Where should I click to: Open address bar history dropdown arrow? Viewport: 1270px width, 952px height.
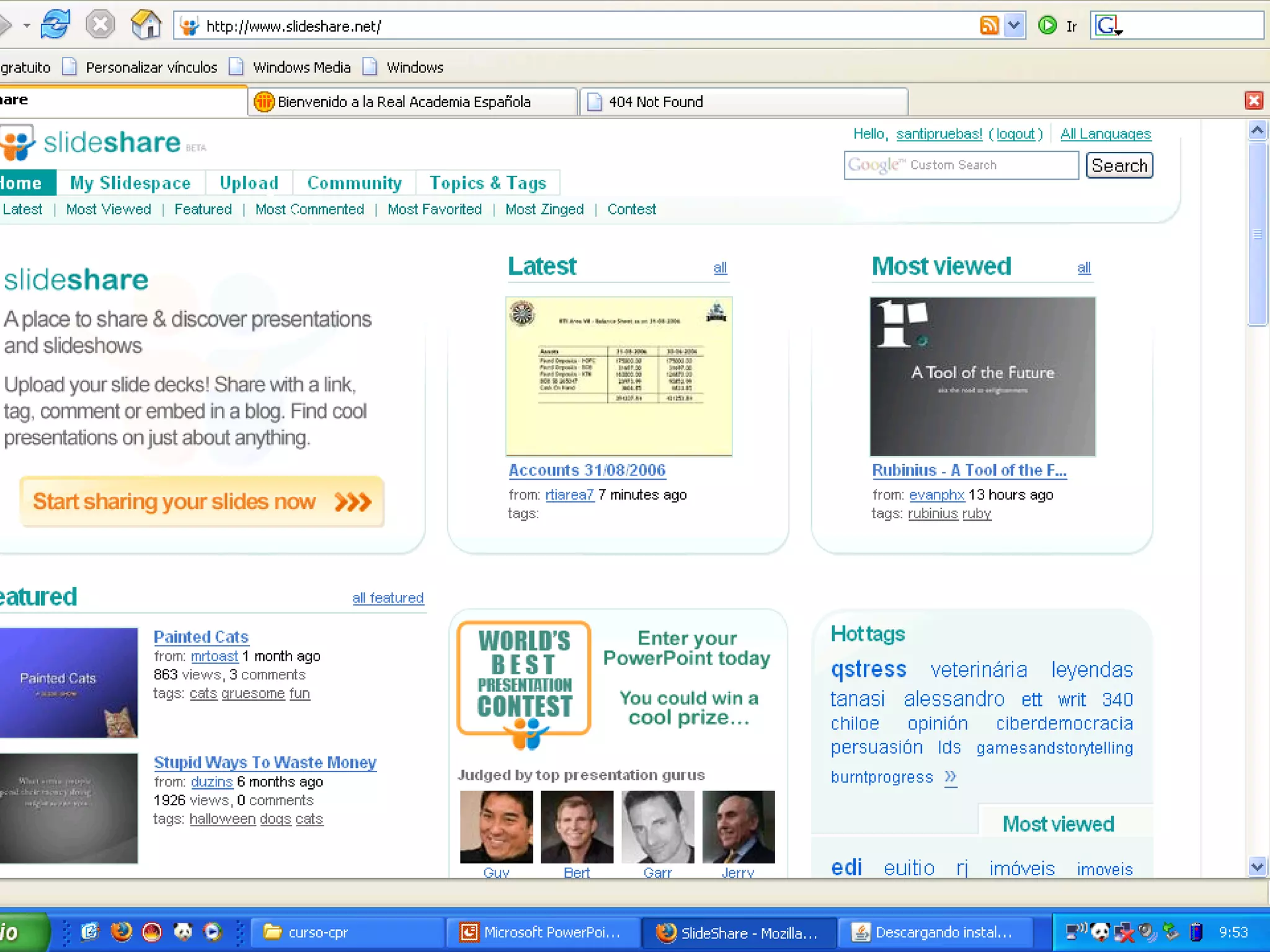coord(1014,25)
